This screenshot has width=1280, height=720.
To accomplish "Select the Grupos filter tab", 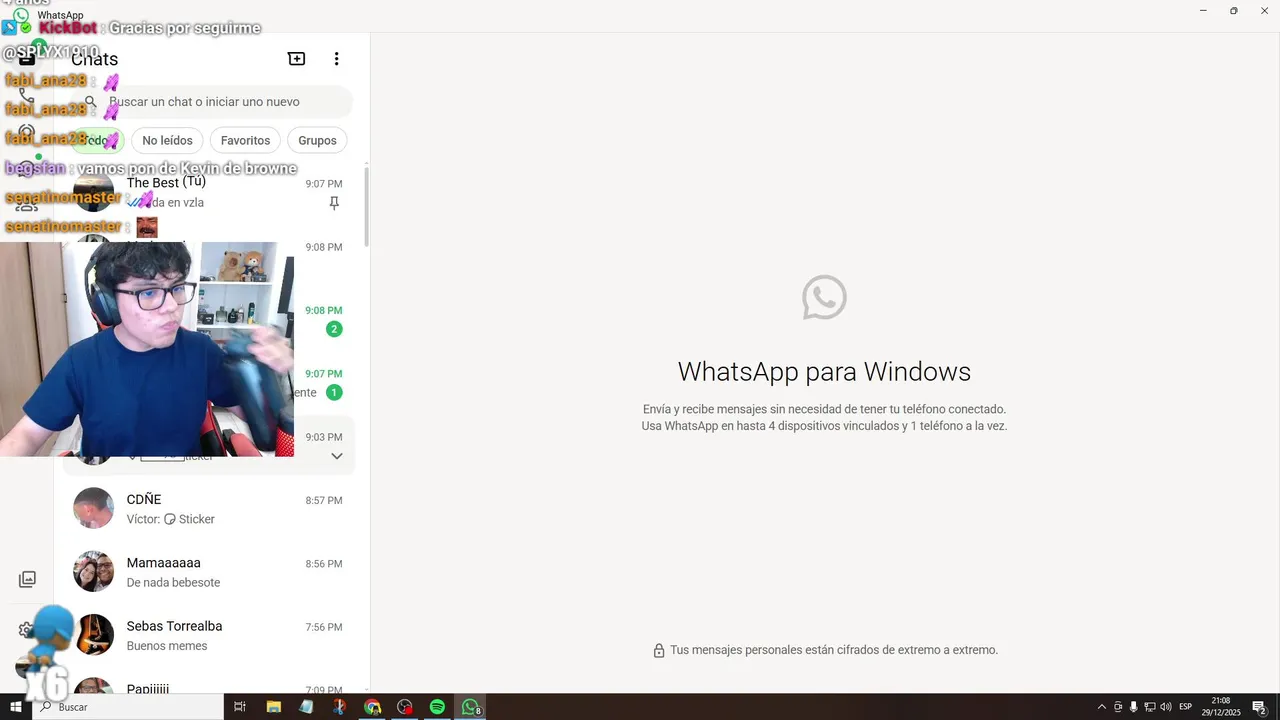I will click(317, 141).
